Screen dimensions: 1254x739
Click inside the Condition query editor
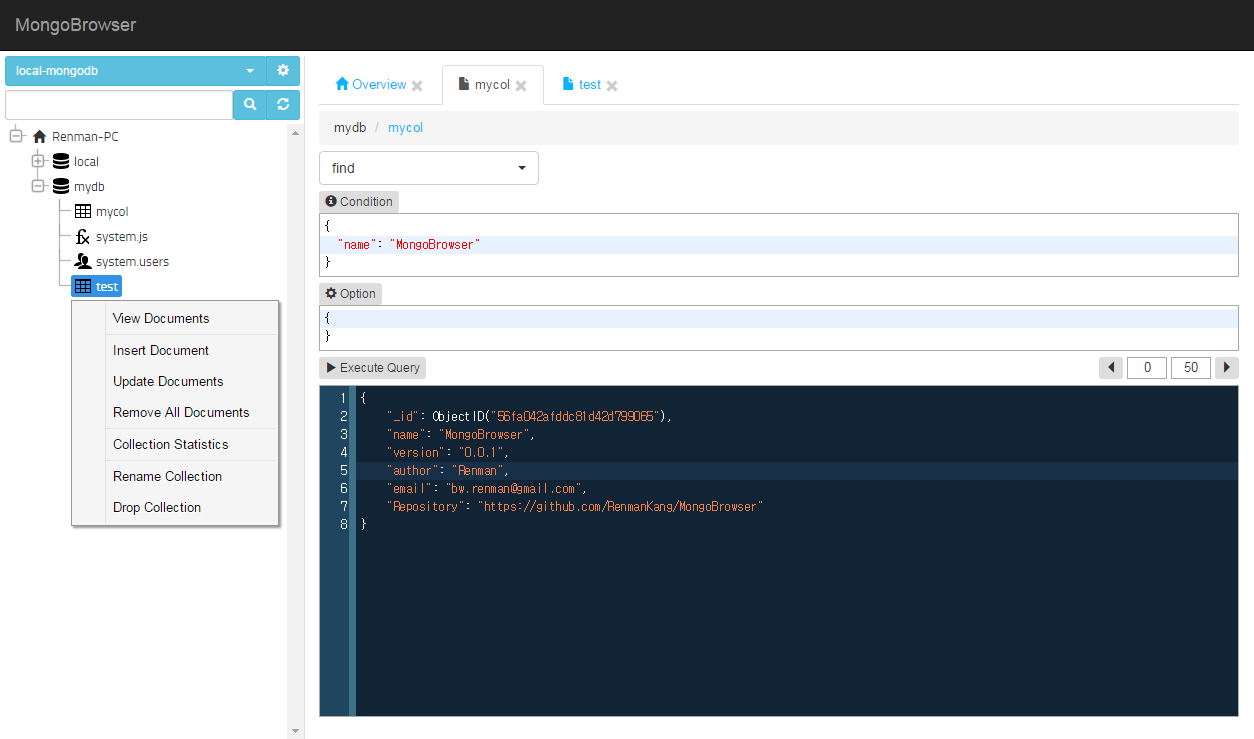(x=779, y=245)
